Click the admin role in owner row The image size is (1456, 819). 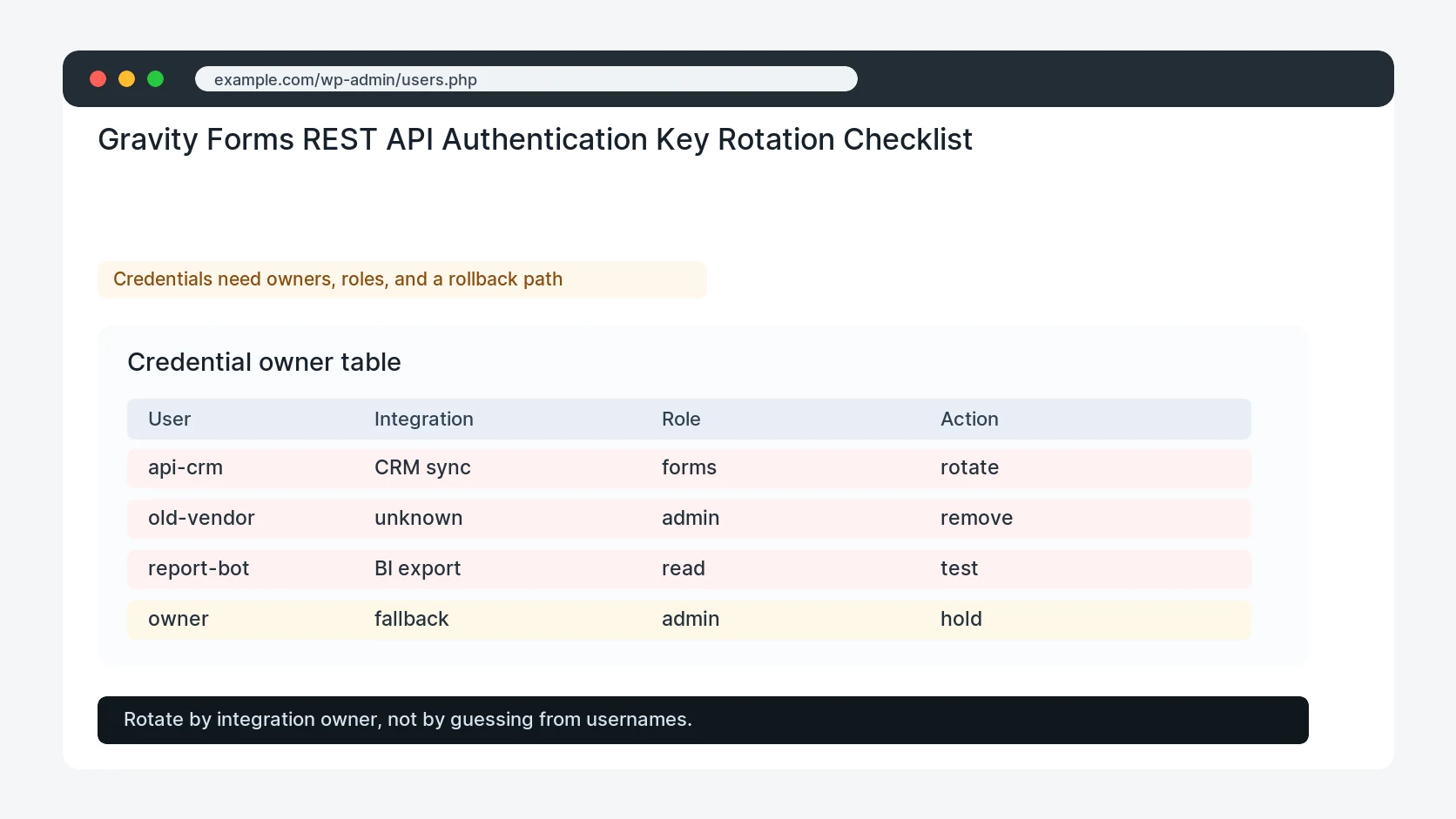coord(691,620)
